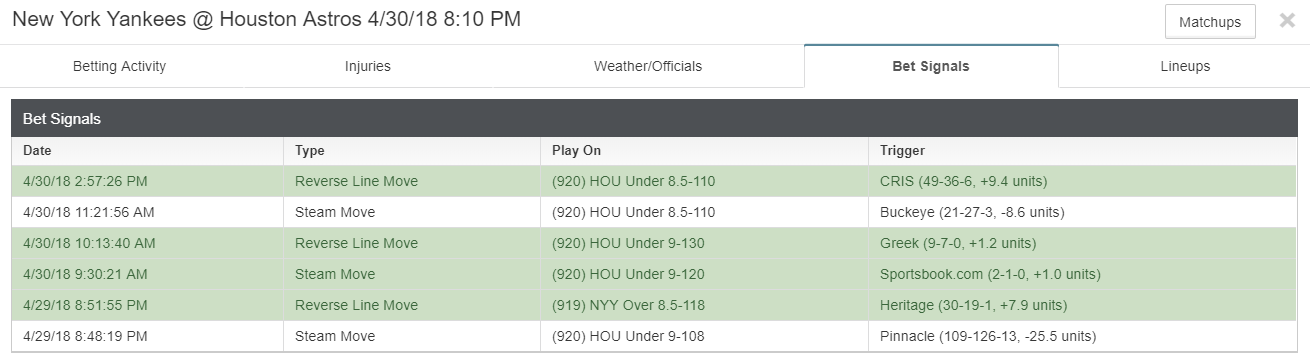Click the Buckeye (21-27-3) trigger cell

point(1083,212)
